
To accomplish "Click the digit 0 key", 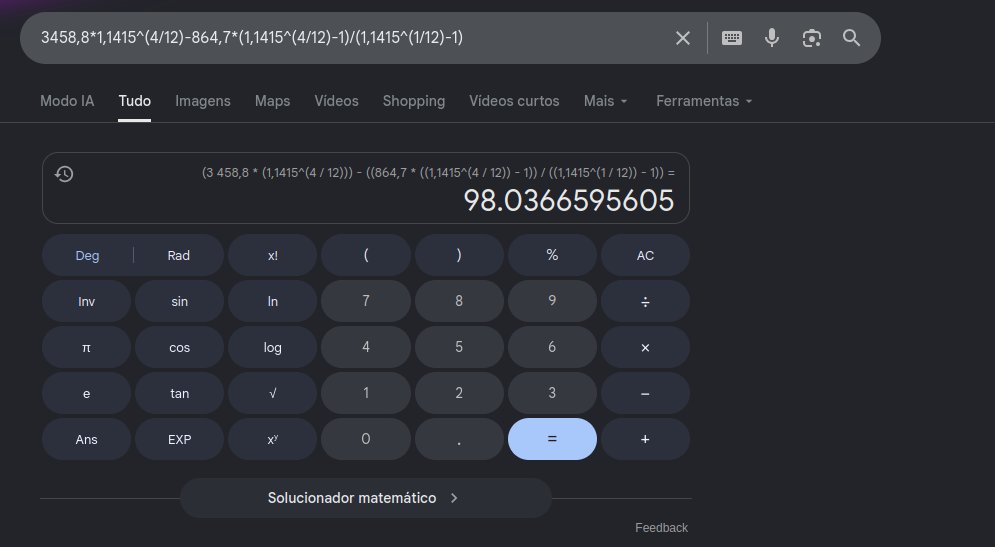I will pyautogui.click(x=366, y=439).
